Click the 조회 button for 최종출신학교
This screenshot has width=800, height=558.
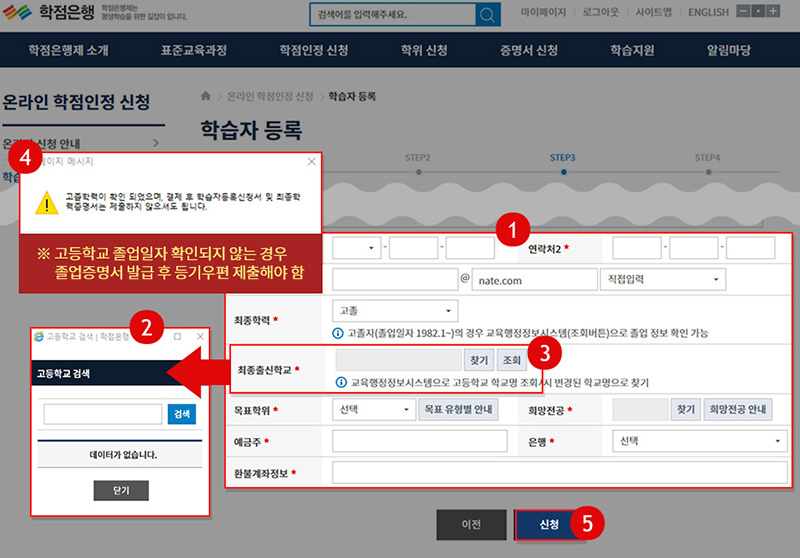511,359
